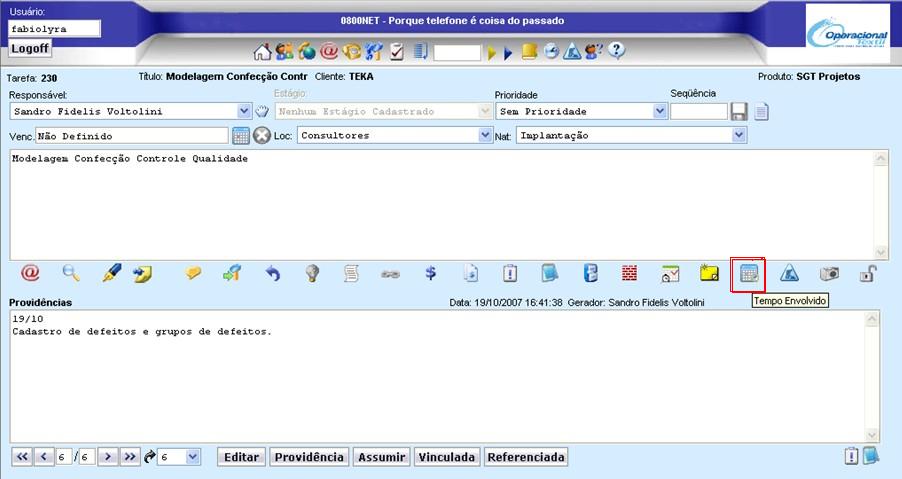Clear due date with the X icon

click(262, 135)
